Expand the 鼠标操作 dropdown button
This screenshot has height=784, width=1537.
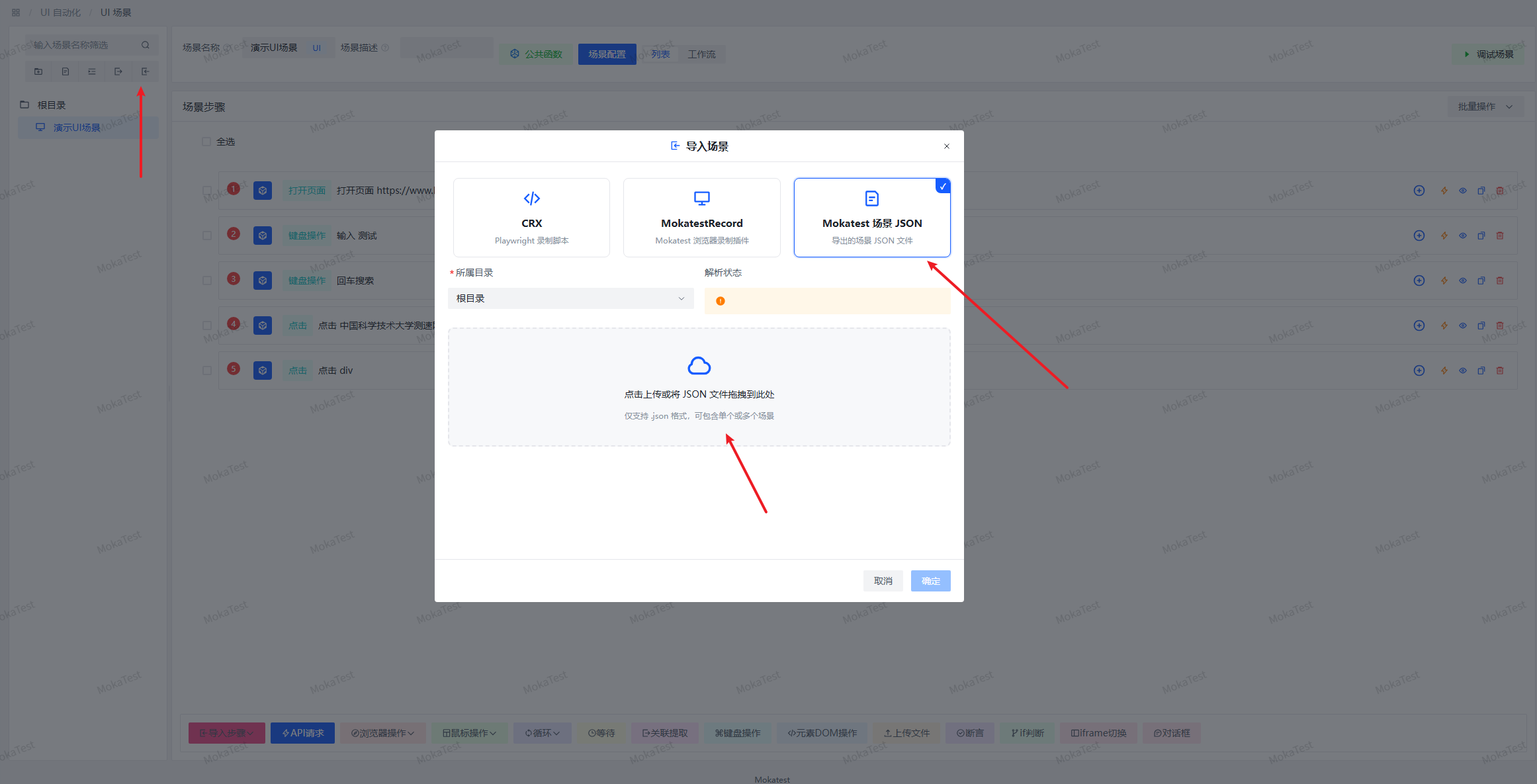point(469,733)
